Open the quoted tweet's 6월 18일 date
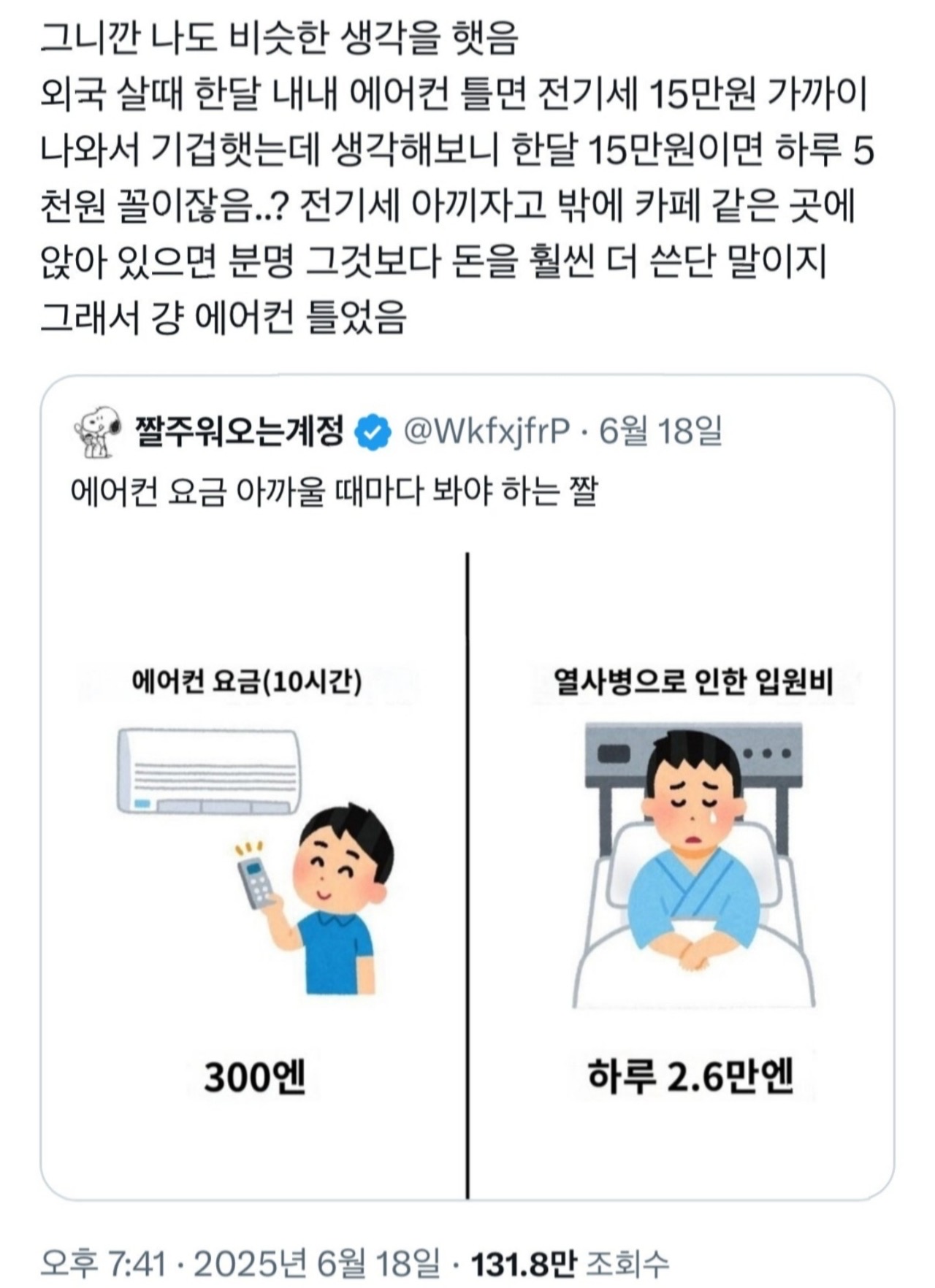This screenshot has width=935, height=1288. (x=660, y=432)
